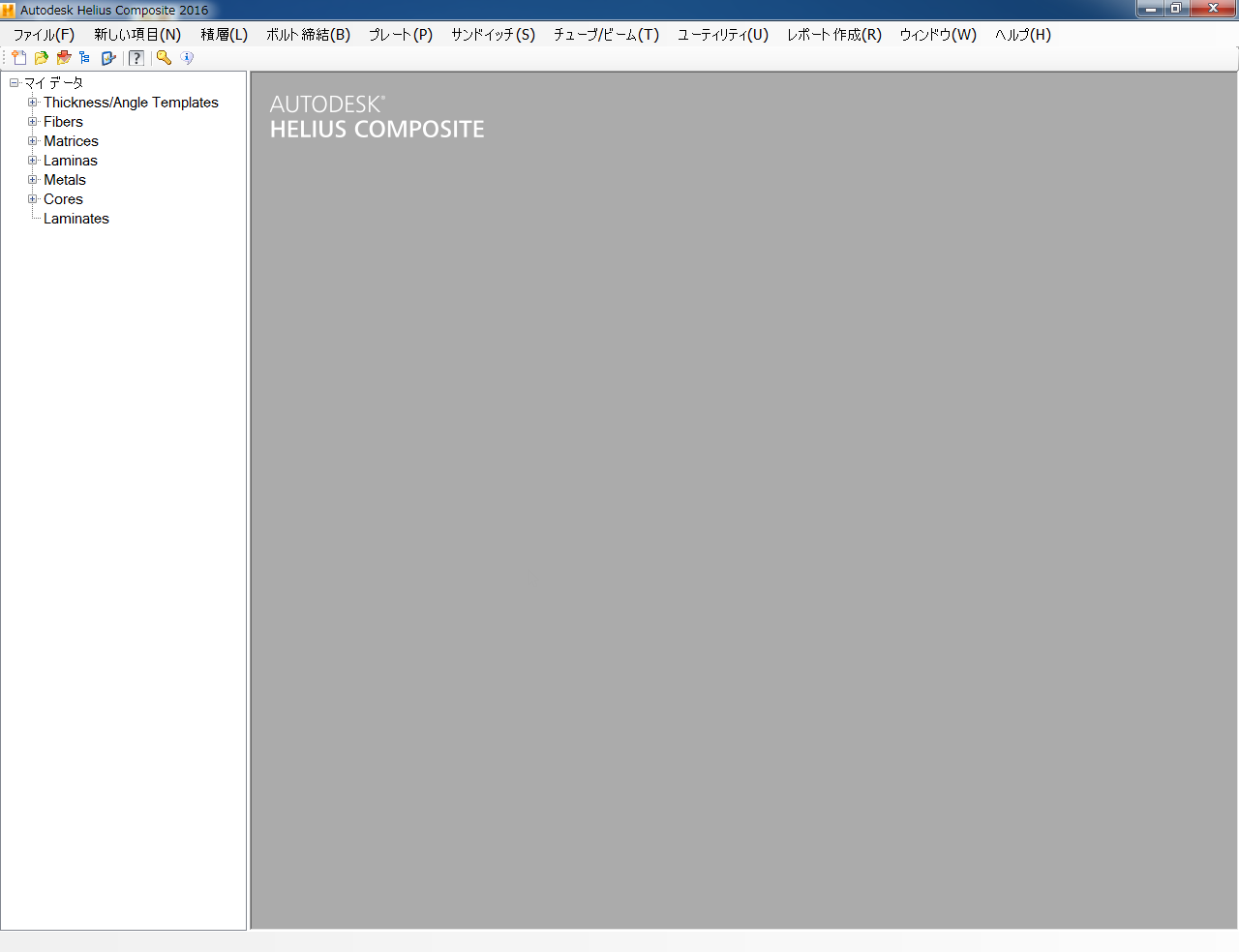Click the question mark help icon
This screenshot has height=952, width=1239.
(x=136, y=58)
